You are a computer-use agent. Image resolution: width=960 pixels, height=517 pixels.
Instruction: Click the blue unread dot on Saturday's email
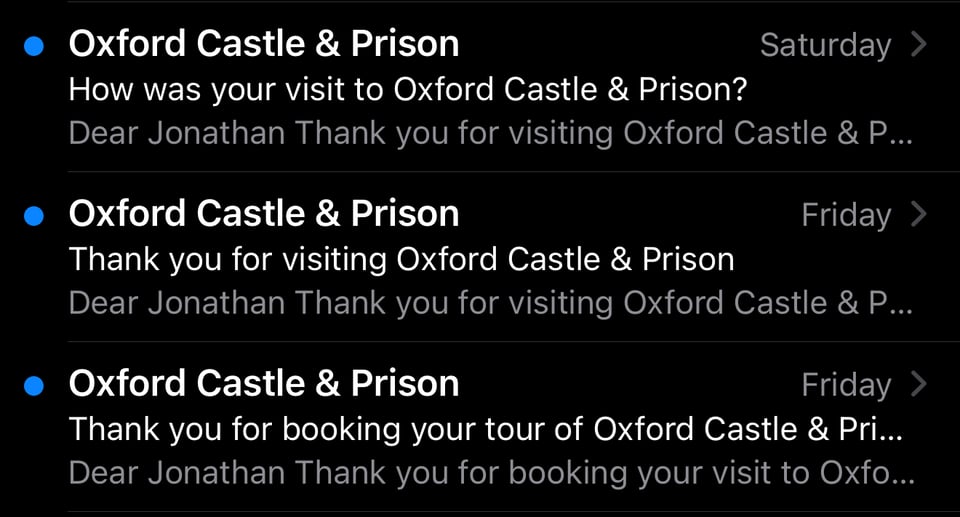[x=34, y=46]
